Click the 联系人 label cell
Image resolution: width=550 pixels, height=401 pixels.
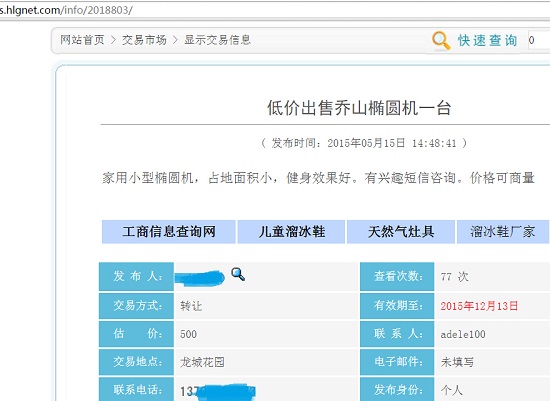click(x=397, y=334)
